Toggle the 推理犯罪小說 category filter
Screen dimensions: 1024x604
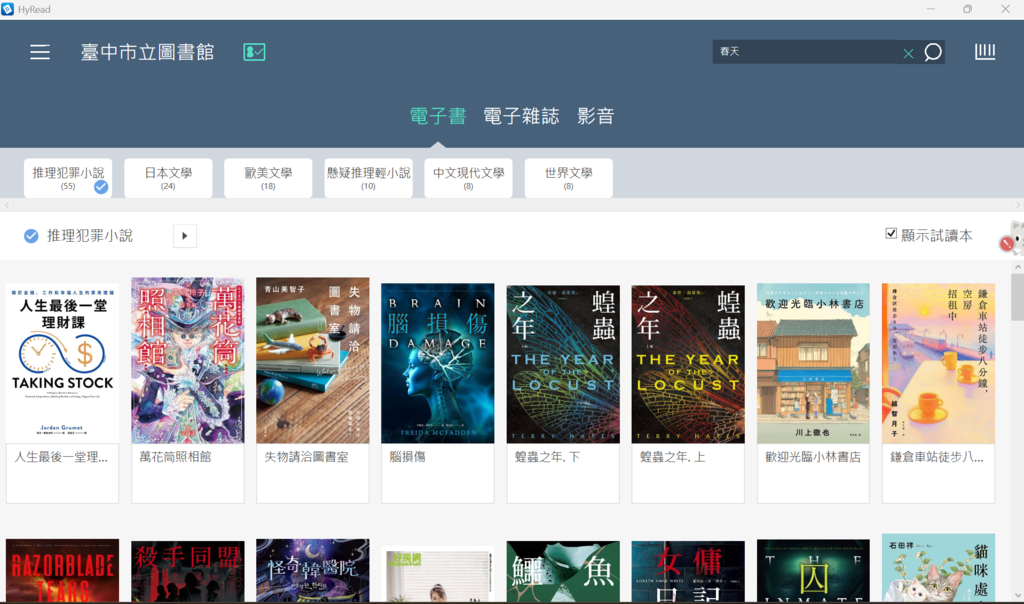click(x=68, y=178)
